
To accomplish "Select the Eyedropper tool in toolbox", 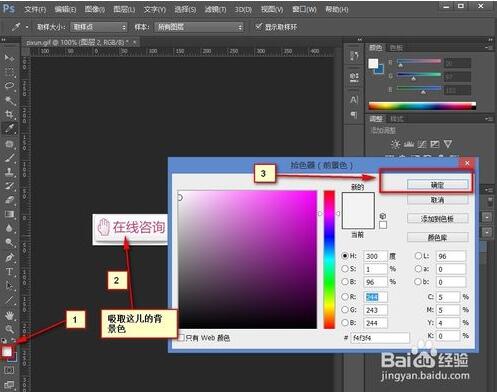I will [x=9, y=128].
